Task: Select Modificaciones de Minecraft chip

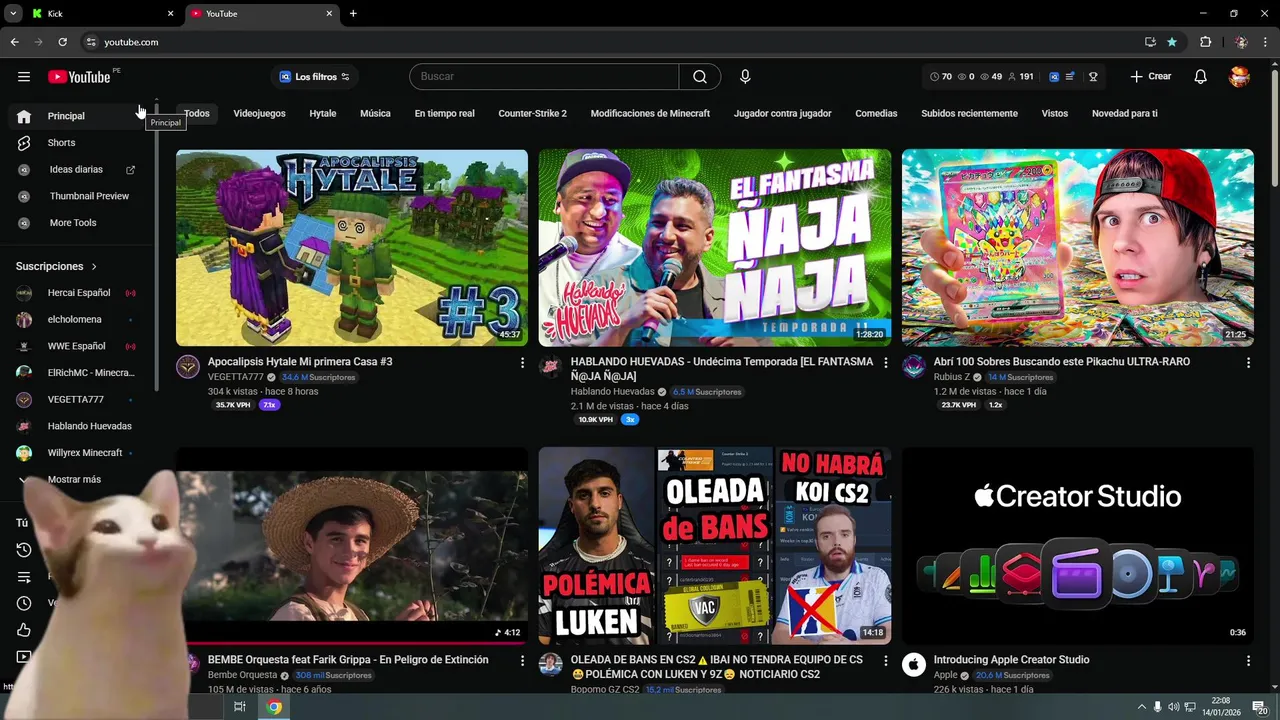Action: point(650,114)
